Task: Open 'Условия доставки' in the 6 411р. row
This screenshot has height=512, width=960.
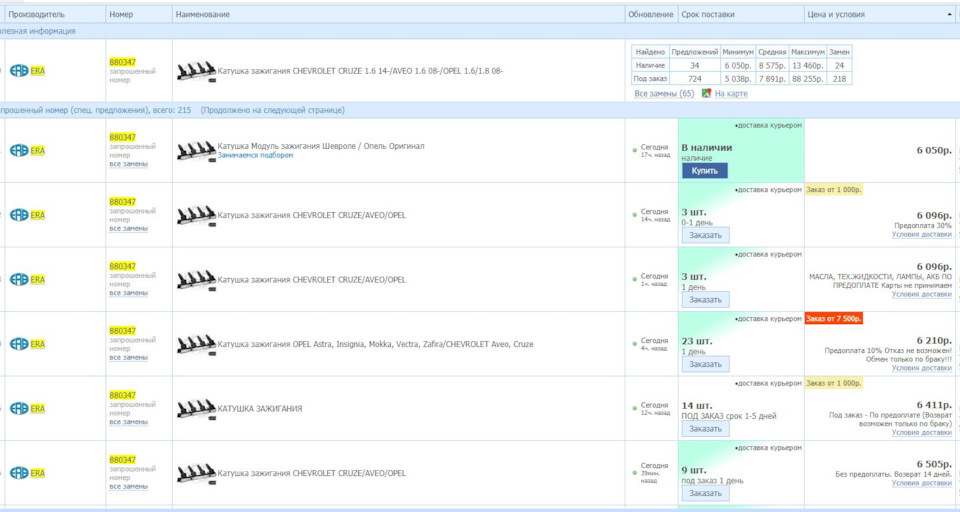Action: pos(921,432)
